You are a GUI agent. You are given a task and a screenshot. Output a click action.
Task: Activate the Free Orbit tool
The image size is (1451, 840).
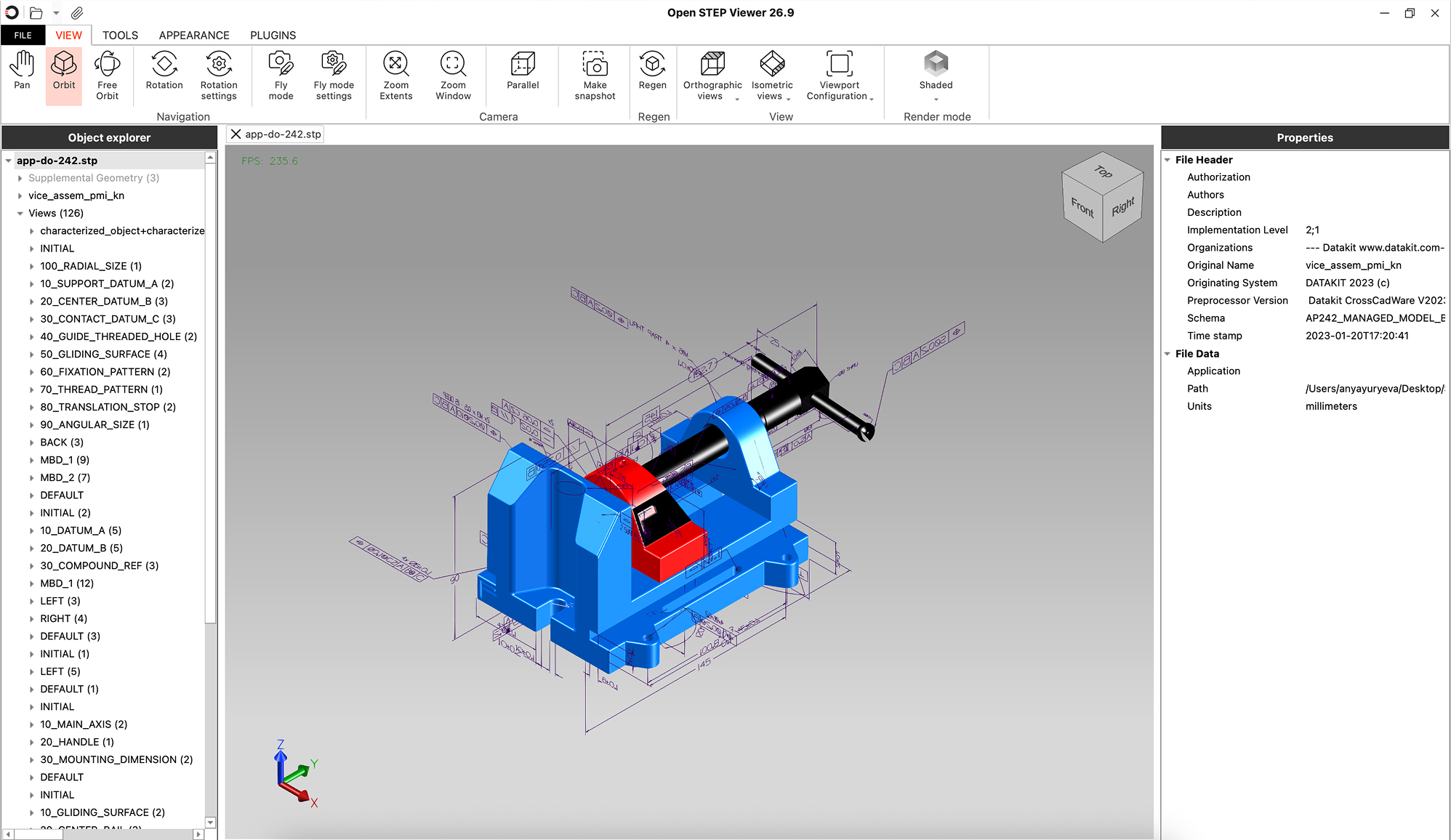coord(107,74)
